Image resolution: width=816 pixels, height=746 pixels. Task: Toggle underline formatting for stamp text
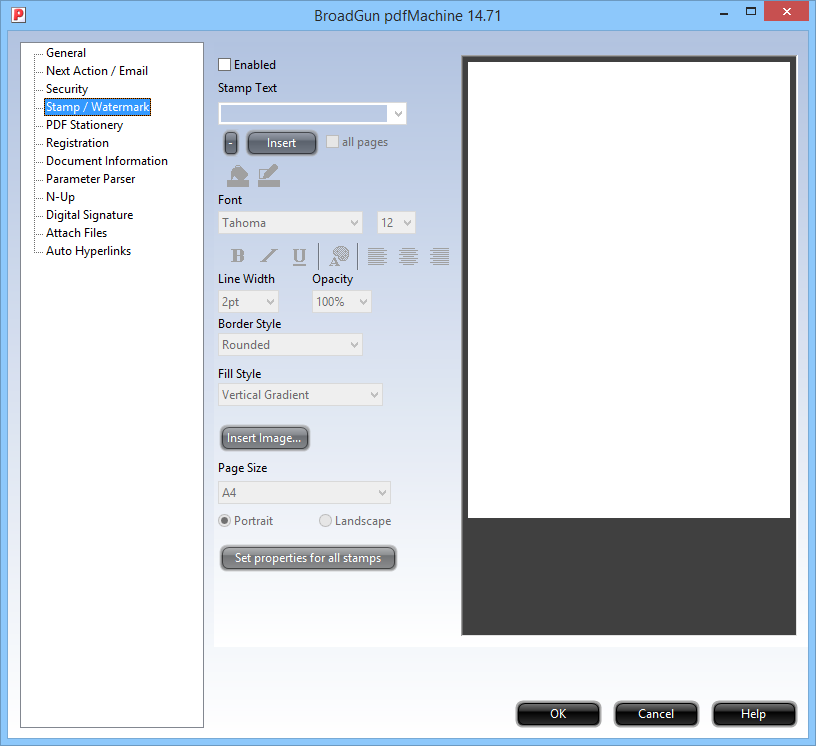tap(299, 256)
